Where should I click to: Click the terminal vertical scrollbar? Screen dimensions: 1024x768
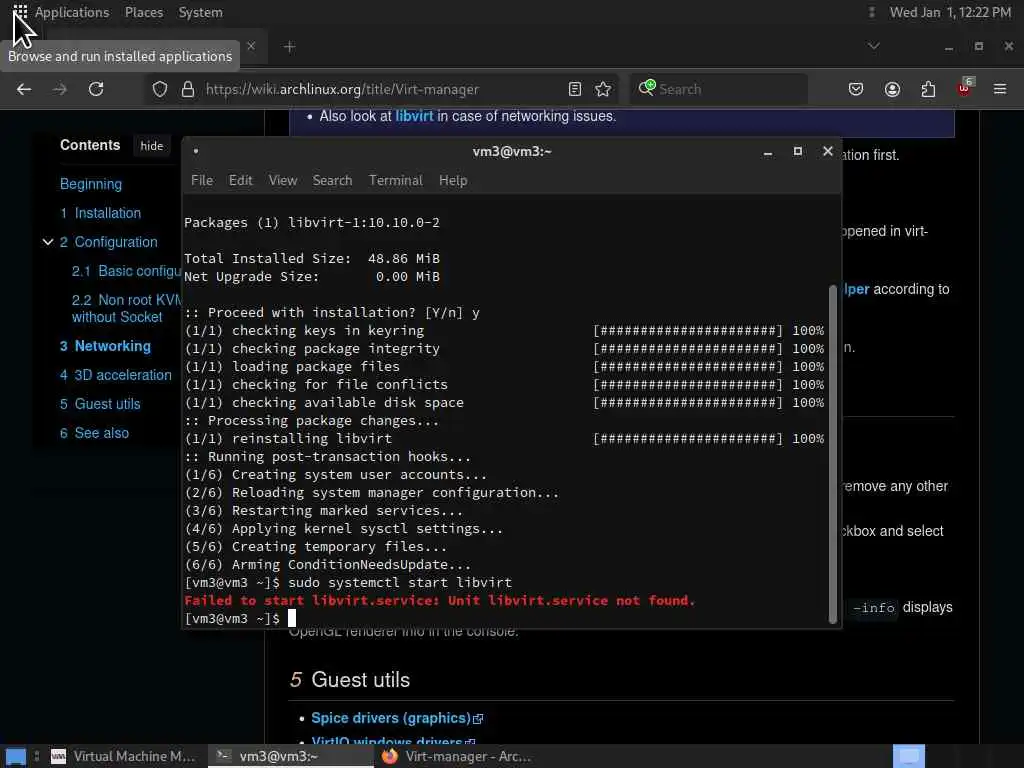click(833, 454)
